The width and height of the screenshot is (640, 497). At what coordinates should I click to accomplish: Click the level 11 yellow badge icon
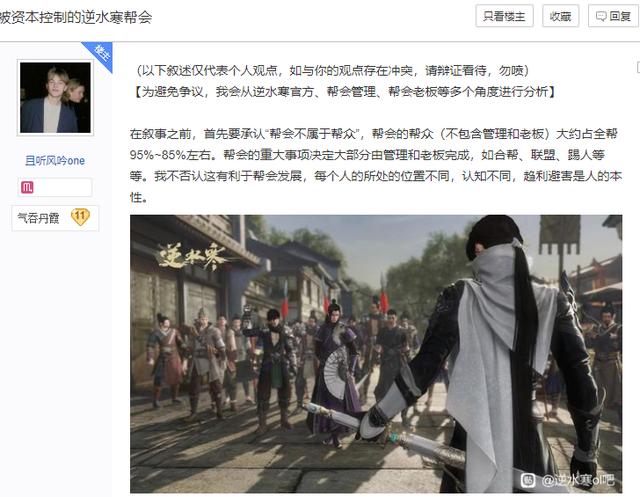(80, 217)
